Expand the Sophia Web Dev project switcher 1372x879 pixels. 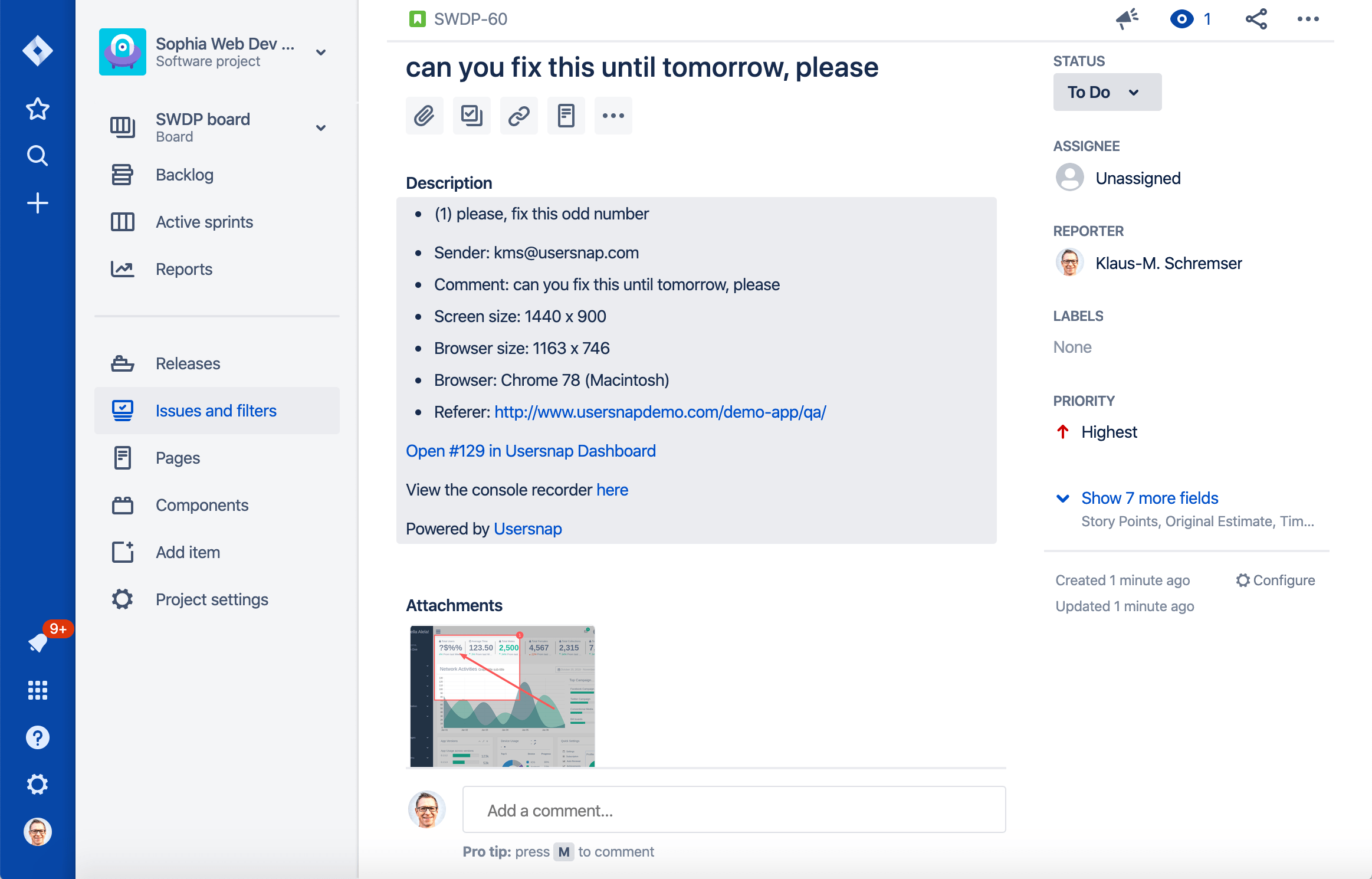(x=321, y=52)
